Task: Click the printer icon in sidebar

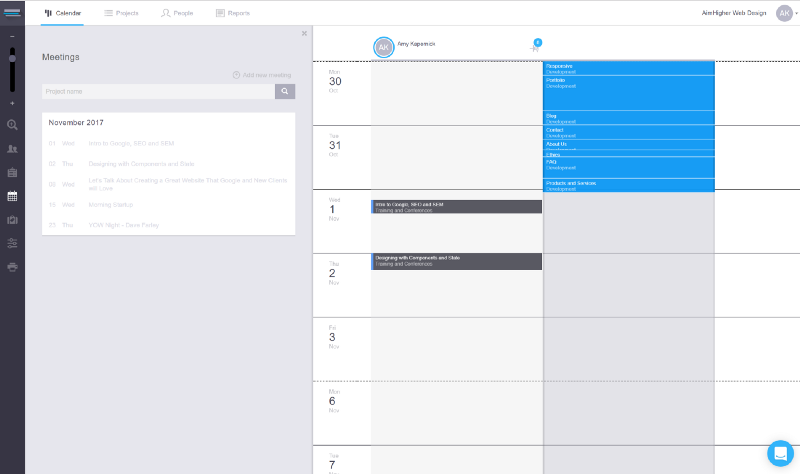Action: coord(12,267)
